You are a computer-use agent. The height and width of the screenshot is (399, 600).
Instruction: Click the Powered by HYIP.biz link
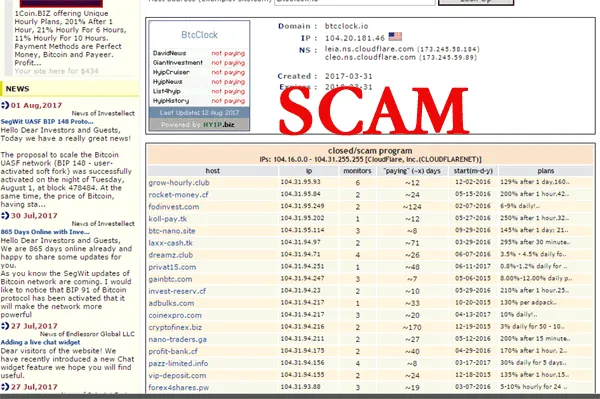199,125
